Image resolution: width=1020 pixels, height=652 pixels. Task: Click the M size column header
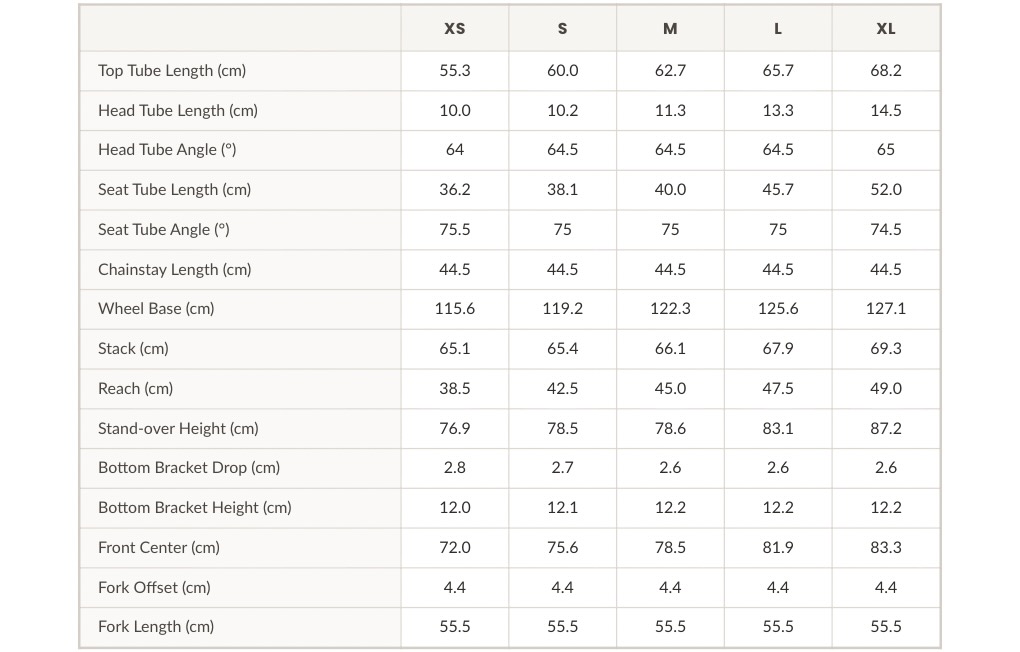(x=670, y=29)
